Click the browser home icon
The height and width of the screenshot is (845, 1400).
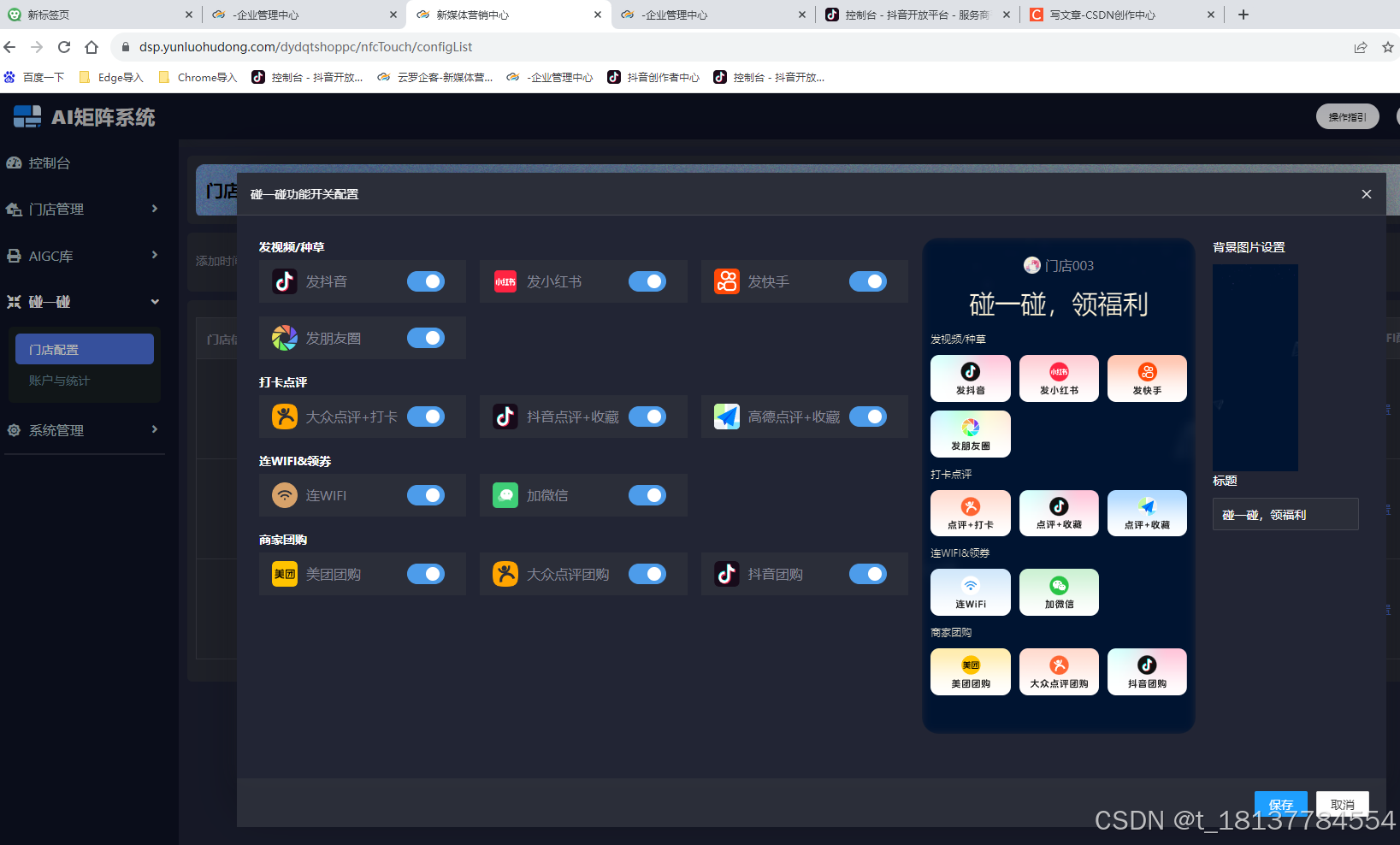(92, 47)
